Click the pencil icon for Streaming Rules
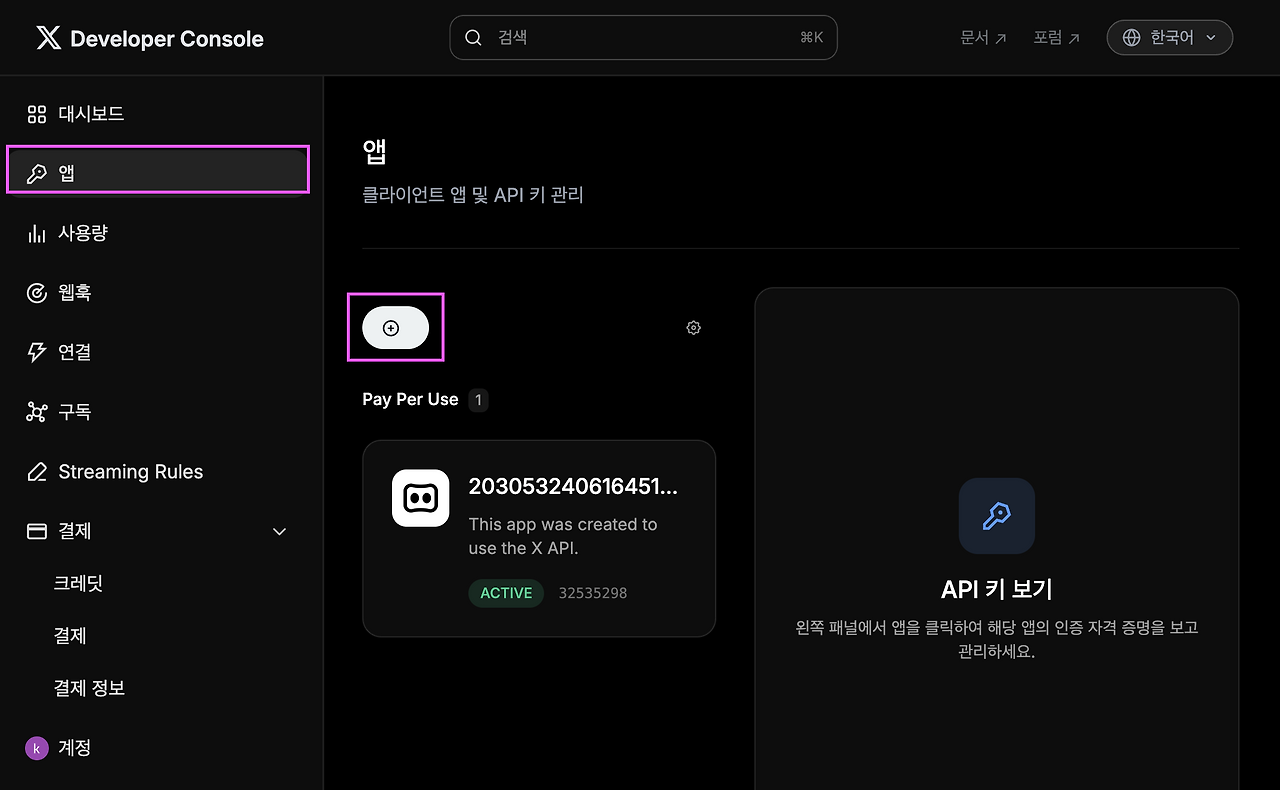1280x790 pixels. click(x=37, y=472)
